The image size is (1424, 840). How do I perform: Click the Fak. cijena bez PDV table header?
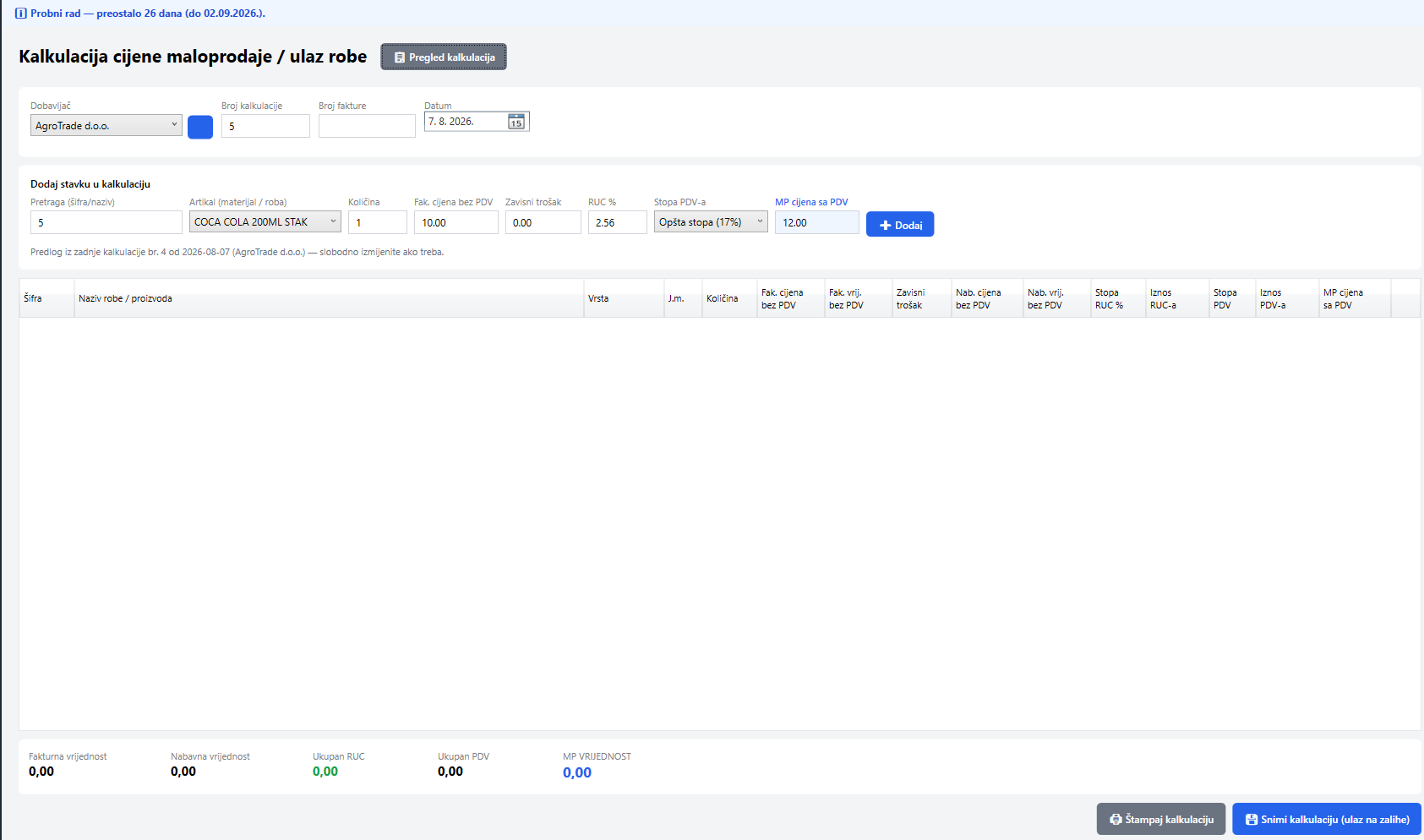pyautogui.click(x=791, y=298)
